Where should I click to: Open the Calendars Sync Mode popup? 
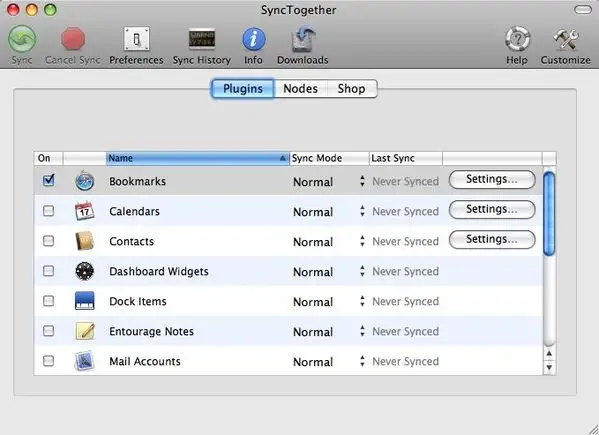pyautogui.click(x=329, y=212)
